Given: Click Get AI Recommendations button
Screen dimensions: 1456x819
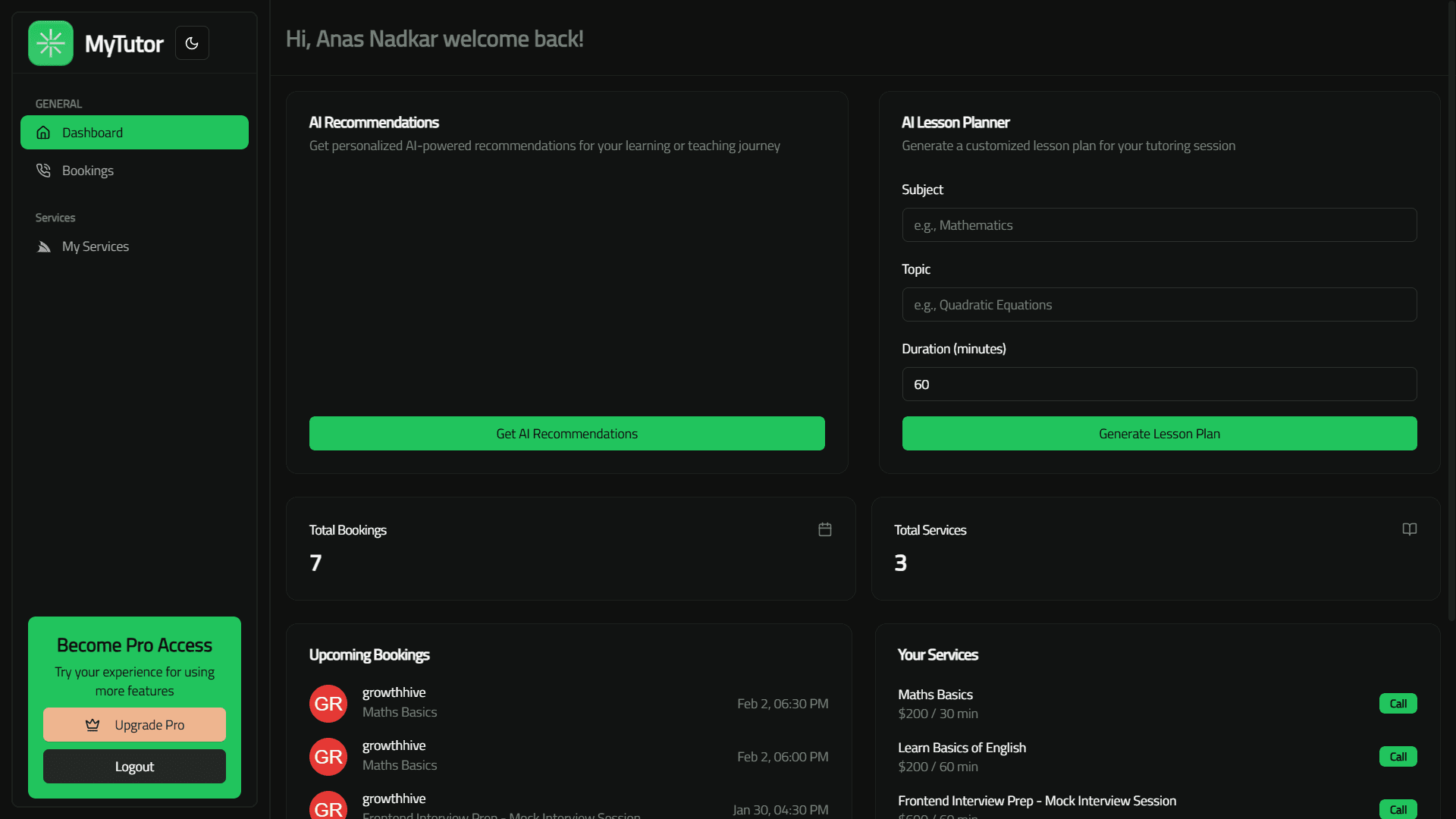Looking at the screenshot, I should pos(566,434).
